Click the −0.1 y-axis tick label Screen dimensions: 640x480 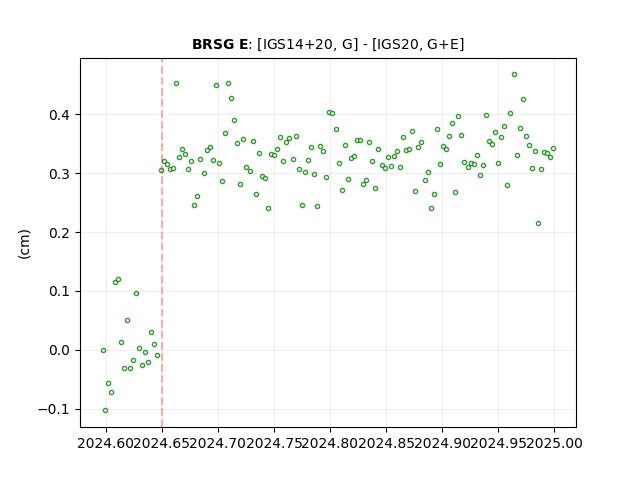click(x=54, y=409)
